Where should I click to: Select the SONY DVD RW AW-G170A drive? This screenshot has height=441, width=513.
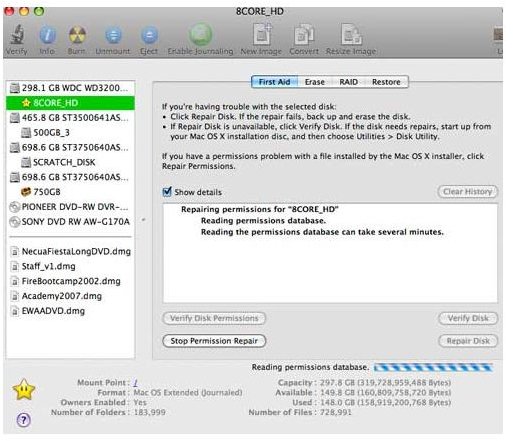(x=71, y=222)
